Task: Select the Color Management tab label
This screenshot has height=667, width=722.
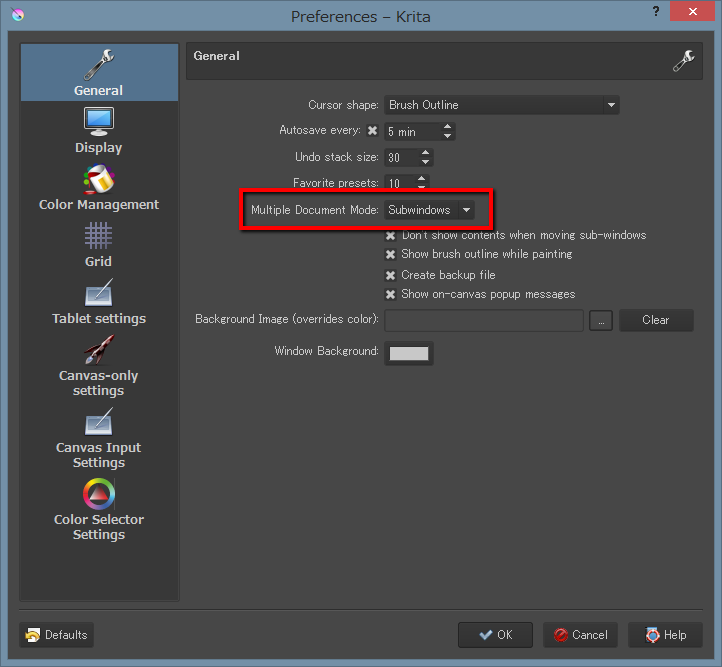Action: pos(99,204)
